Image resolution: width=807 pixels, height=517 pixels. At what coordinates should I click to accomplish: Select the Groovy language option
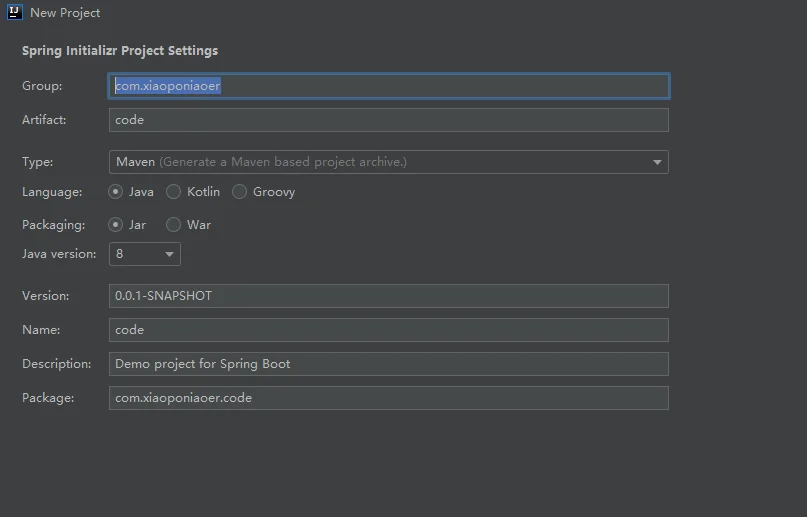[239, 192]
